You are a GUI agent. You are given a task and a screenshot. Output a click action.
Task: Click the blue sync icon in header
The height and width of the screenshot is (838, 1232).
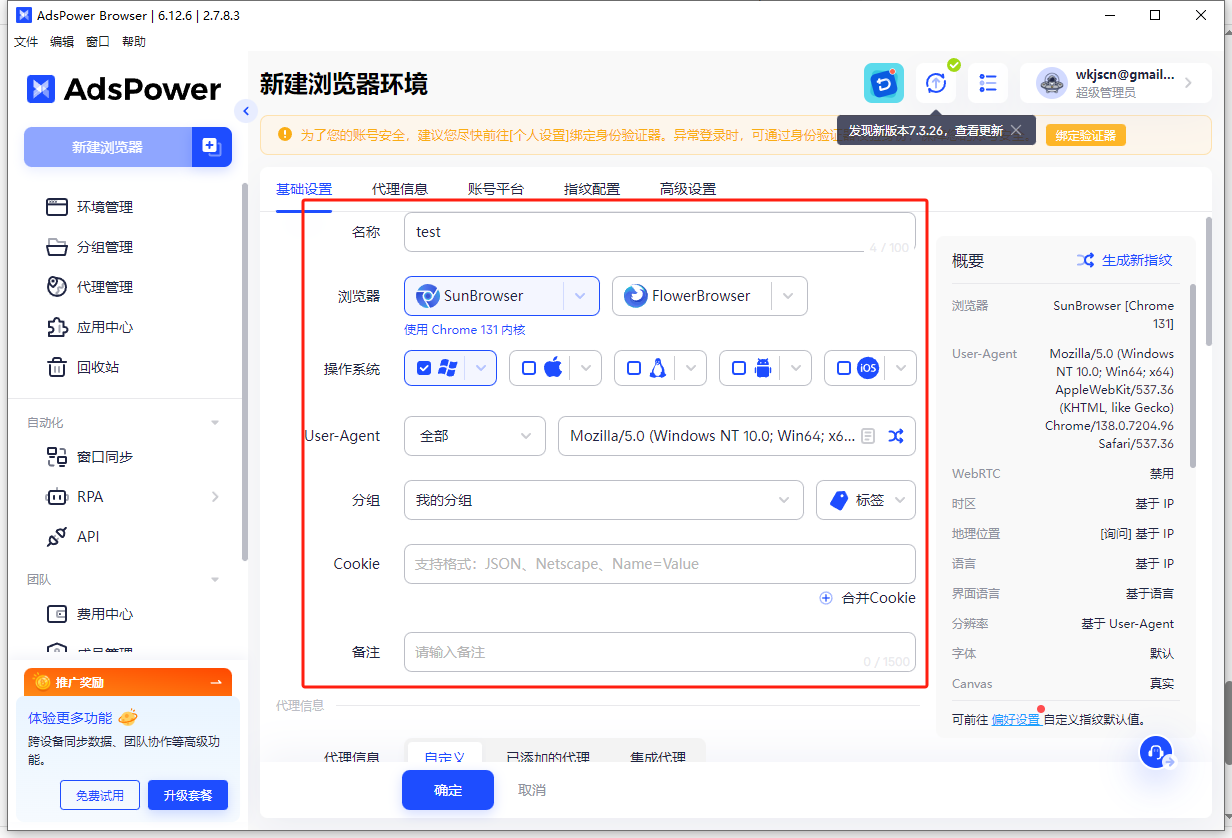(884, 83)
